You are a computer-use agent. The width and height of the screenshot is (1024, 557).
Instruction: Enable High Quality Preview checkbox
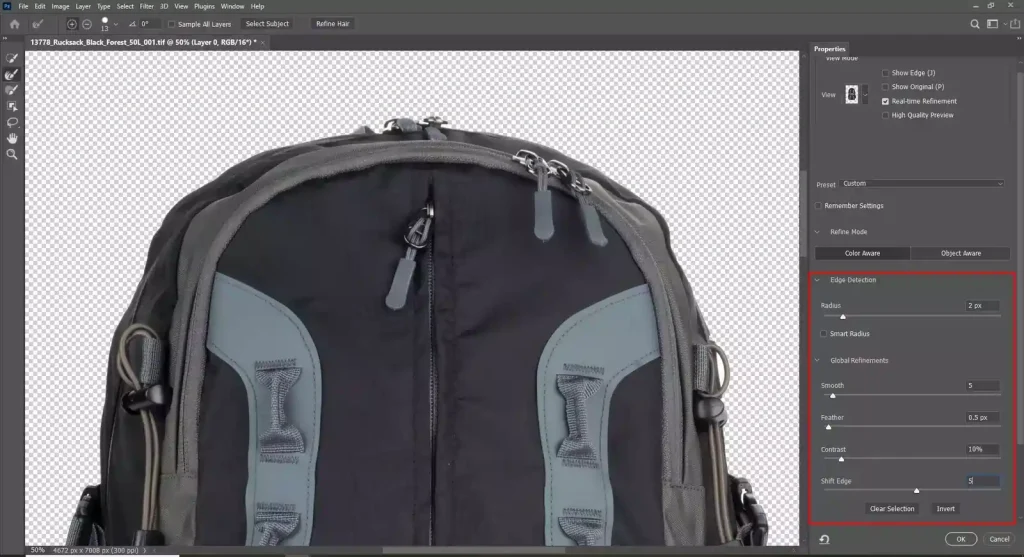coord(885,116)
